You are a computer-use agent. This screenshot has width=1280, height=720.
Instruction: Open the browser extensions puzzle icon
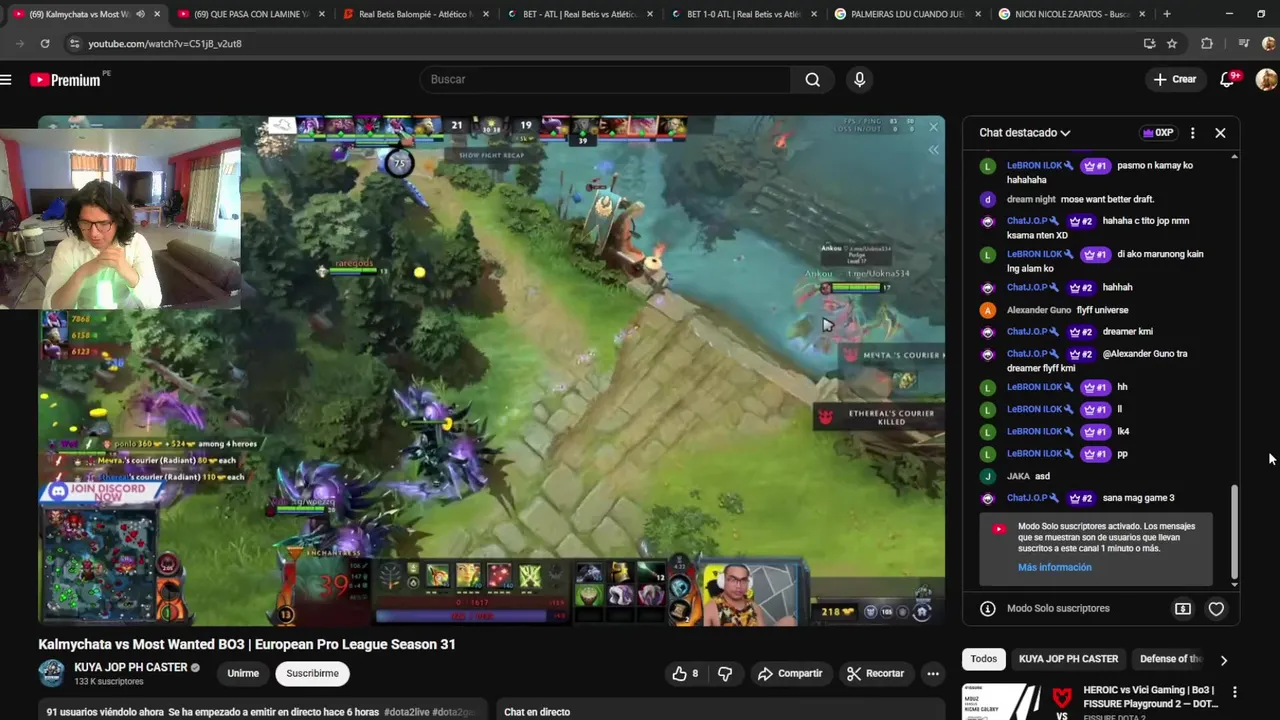pyautogui.click(x=1207, y=44)
